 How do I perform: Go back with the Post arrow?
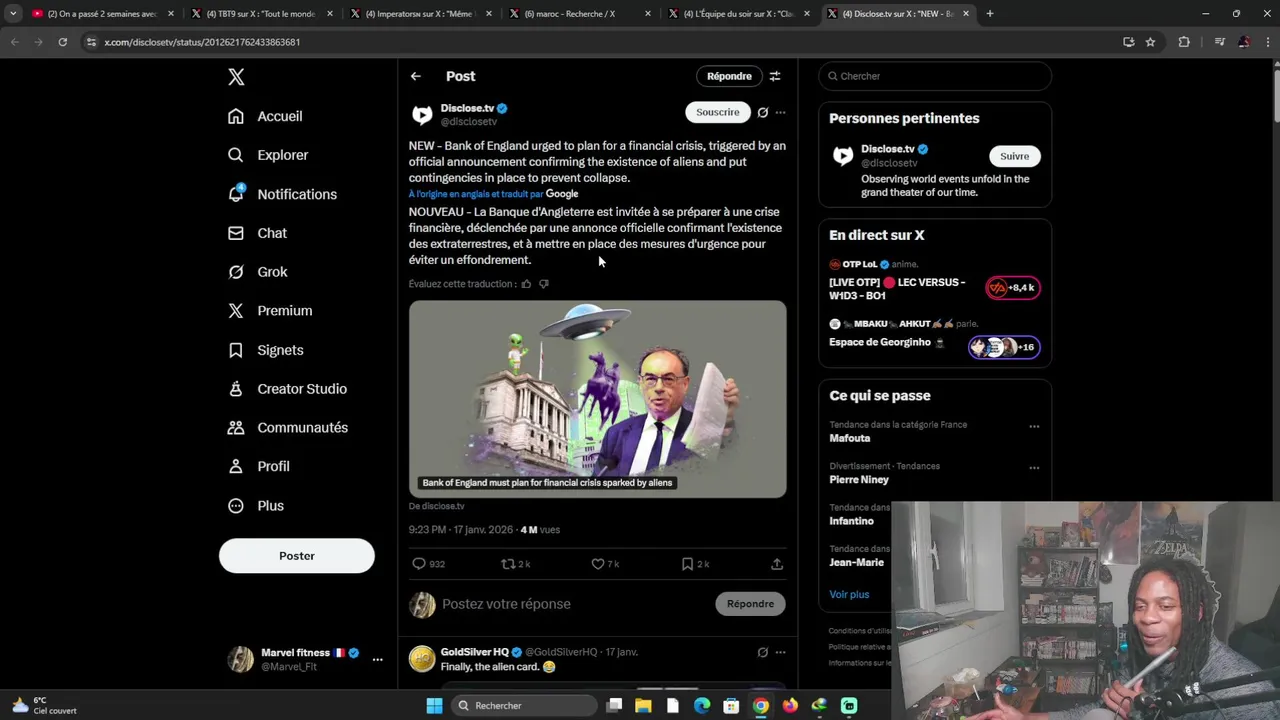click(x=416, y=76)
